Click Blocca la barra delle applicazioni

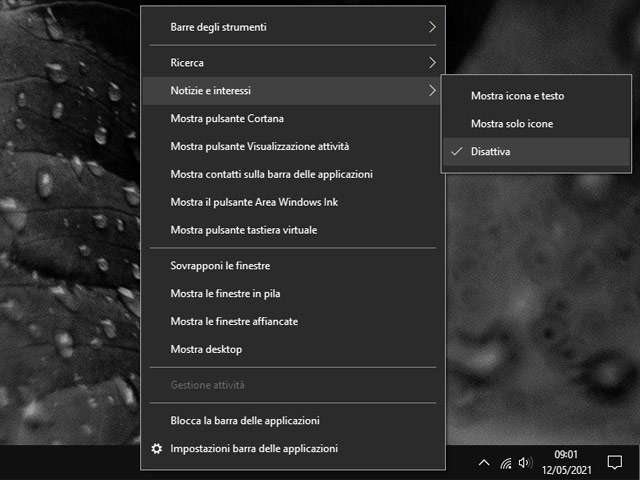click(245, 421)
